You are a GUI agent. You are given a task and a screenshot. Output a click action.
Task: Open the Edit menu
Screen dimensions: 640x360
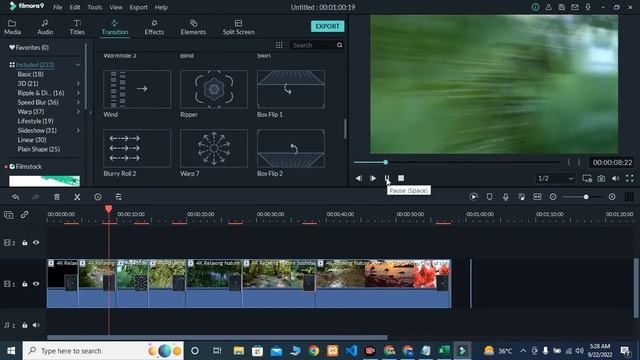75,7
